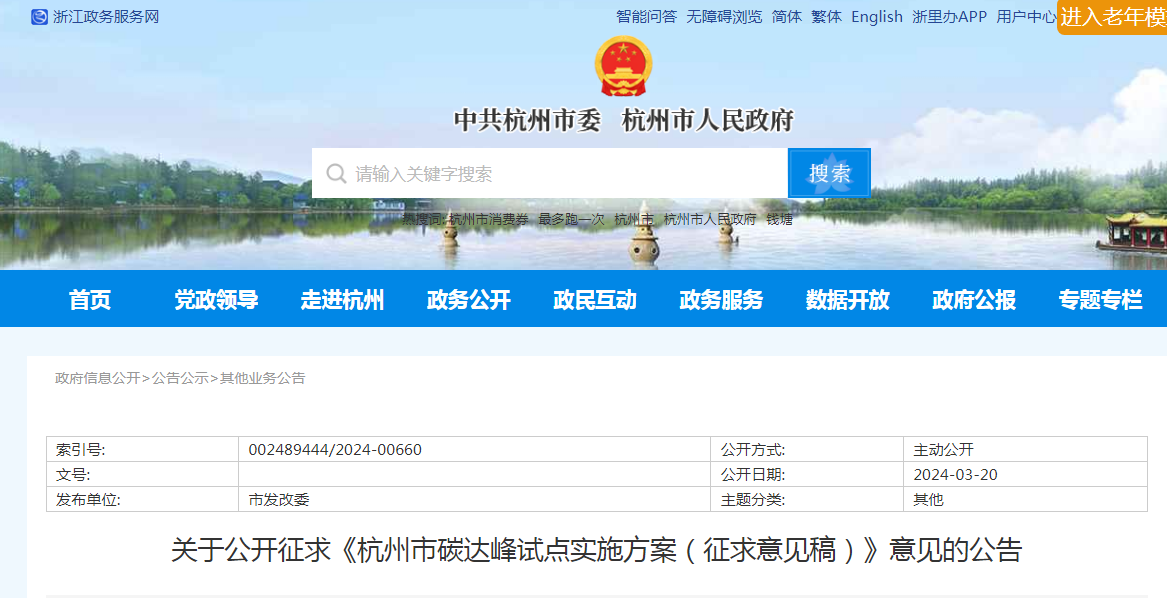Open 用户中心 in top bar
1167x598 pixels.
tap(1026, 17)
